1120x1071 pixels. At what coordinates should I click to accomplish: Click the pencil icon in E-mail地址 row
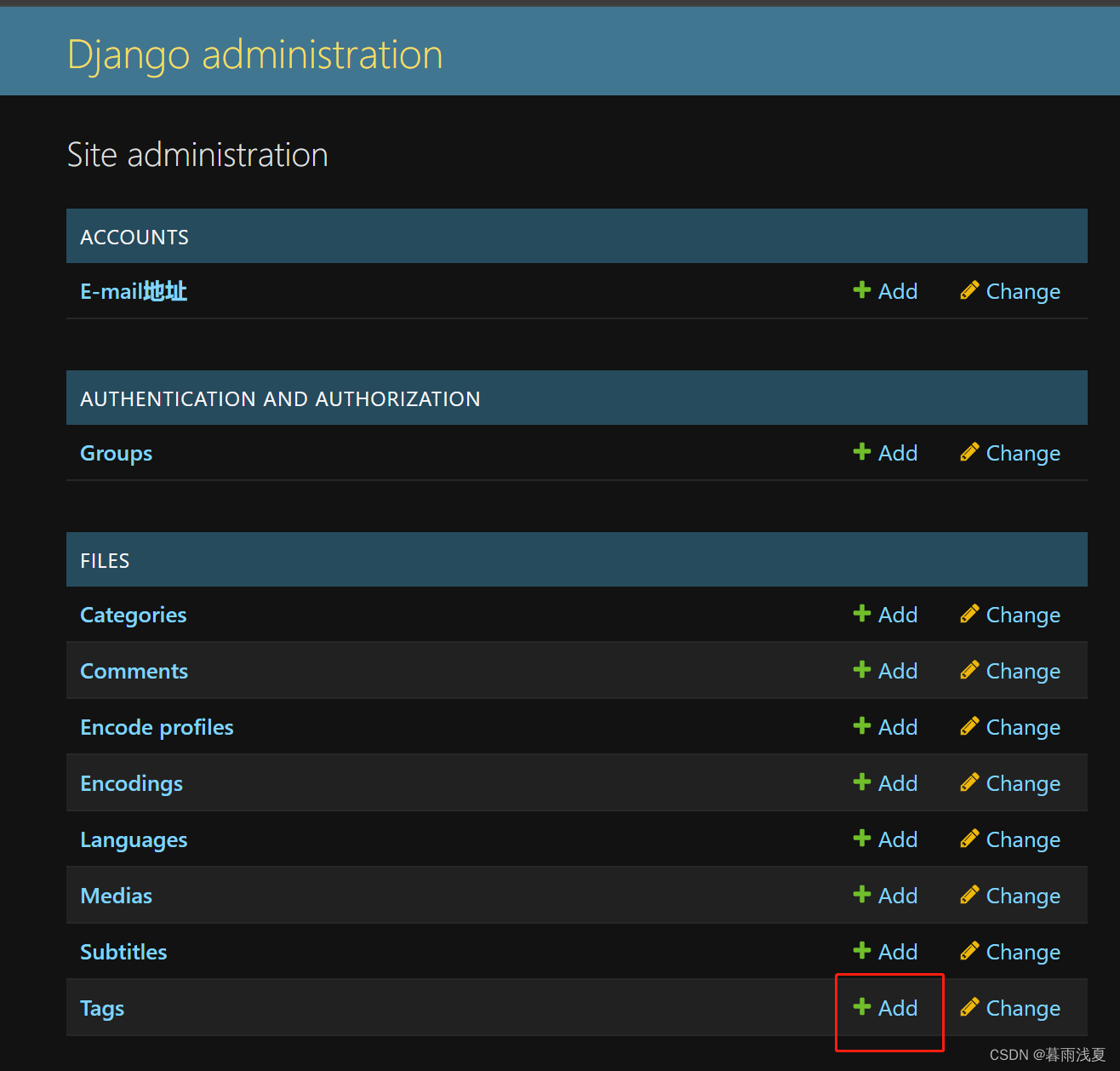coord(969,290)
